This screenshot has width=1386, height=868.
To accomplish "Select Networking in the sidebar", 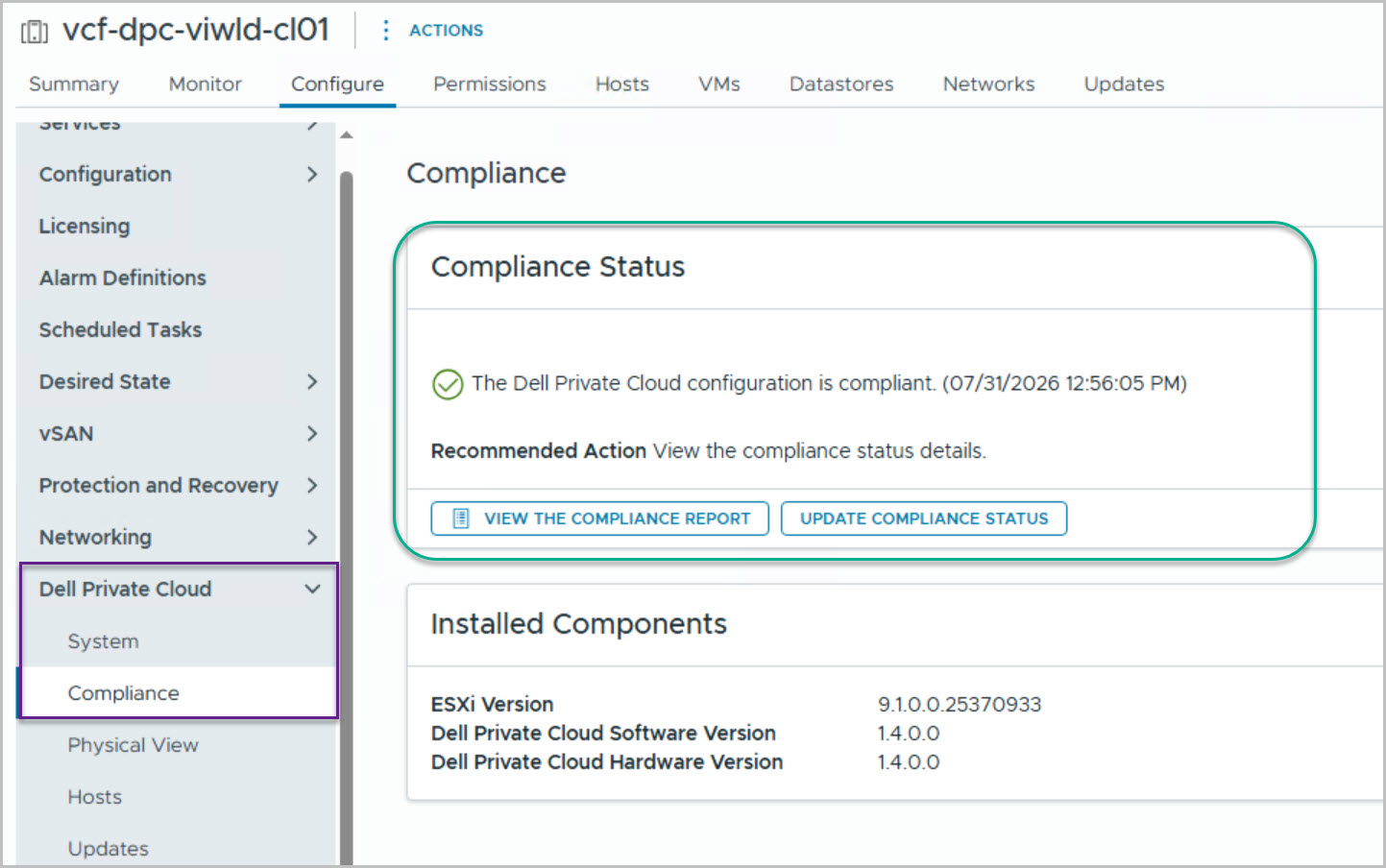I will coord(95,538).
